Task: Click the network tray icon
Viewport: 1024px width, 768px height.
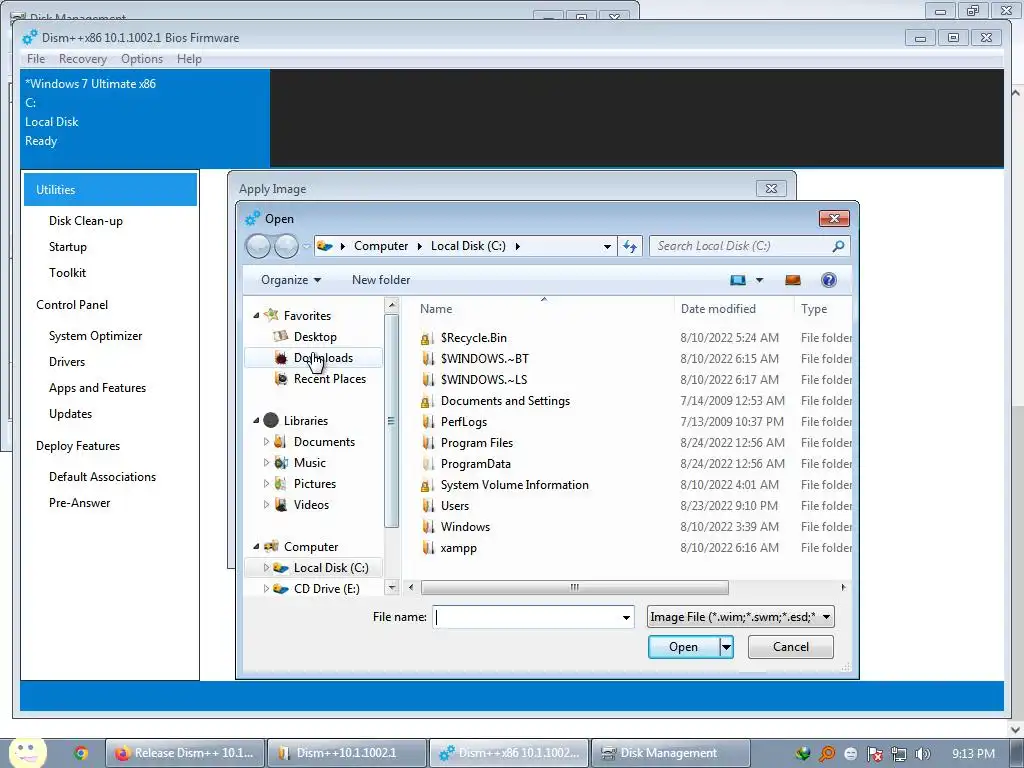Action: tap(899, 754)
